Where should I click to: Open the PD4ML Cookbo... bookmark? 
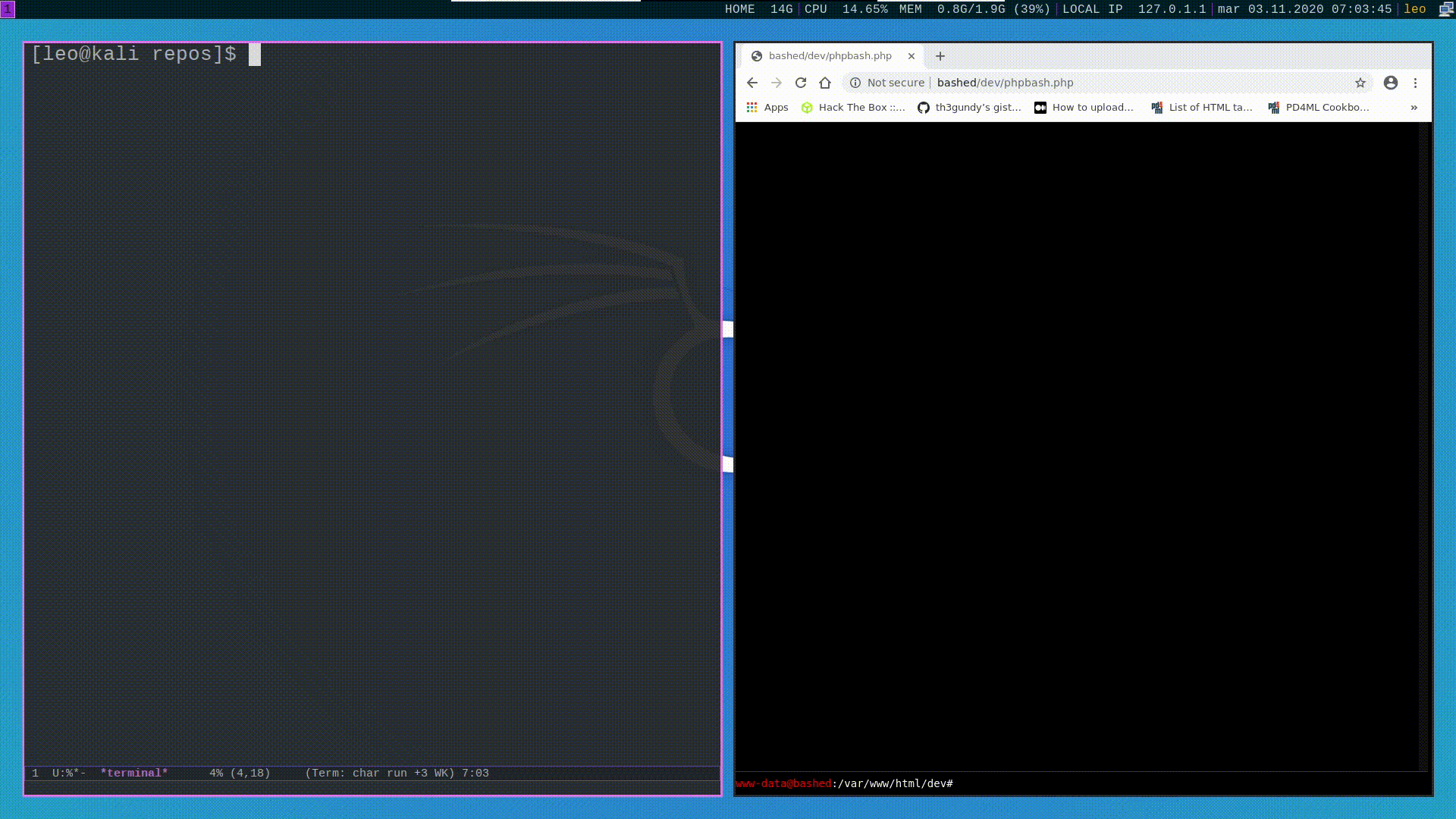(x=1319, y=108)
